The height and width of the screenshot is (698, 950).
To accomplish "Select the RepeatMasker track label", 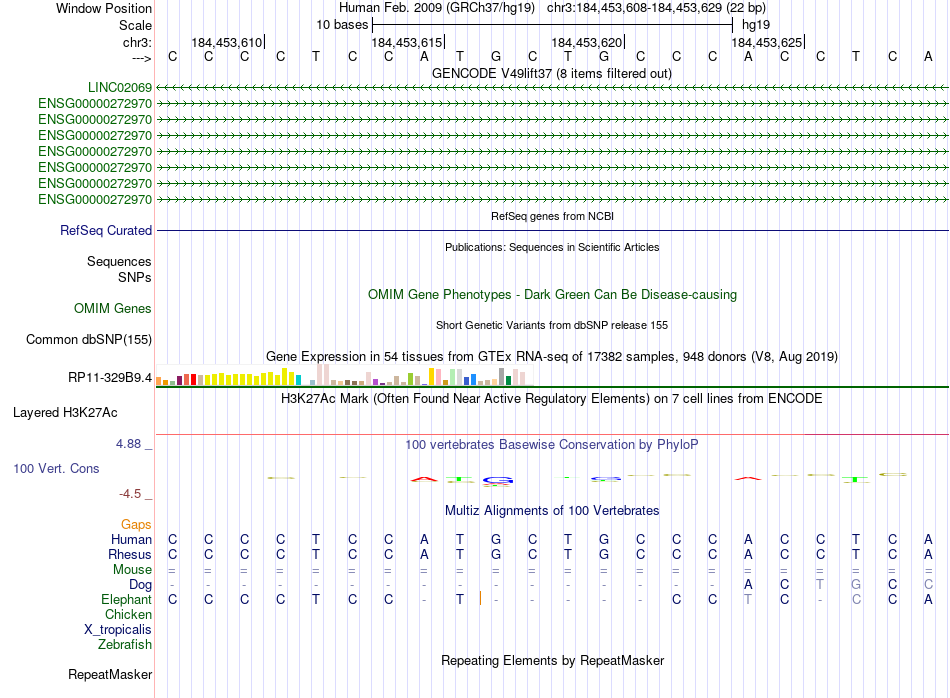I will point(110,674).
